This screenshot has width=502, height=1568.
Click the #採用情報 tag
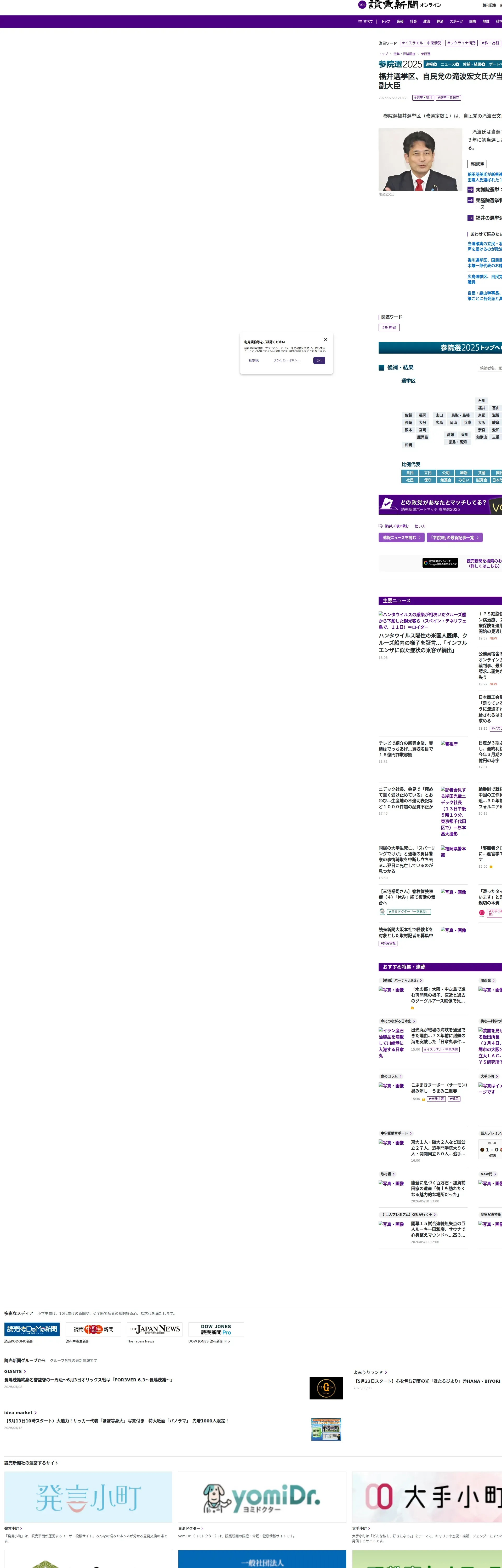[388, 943]
